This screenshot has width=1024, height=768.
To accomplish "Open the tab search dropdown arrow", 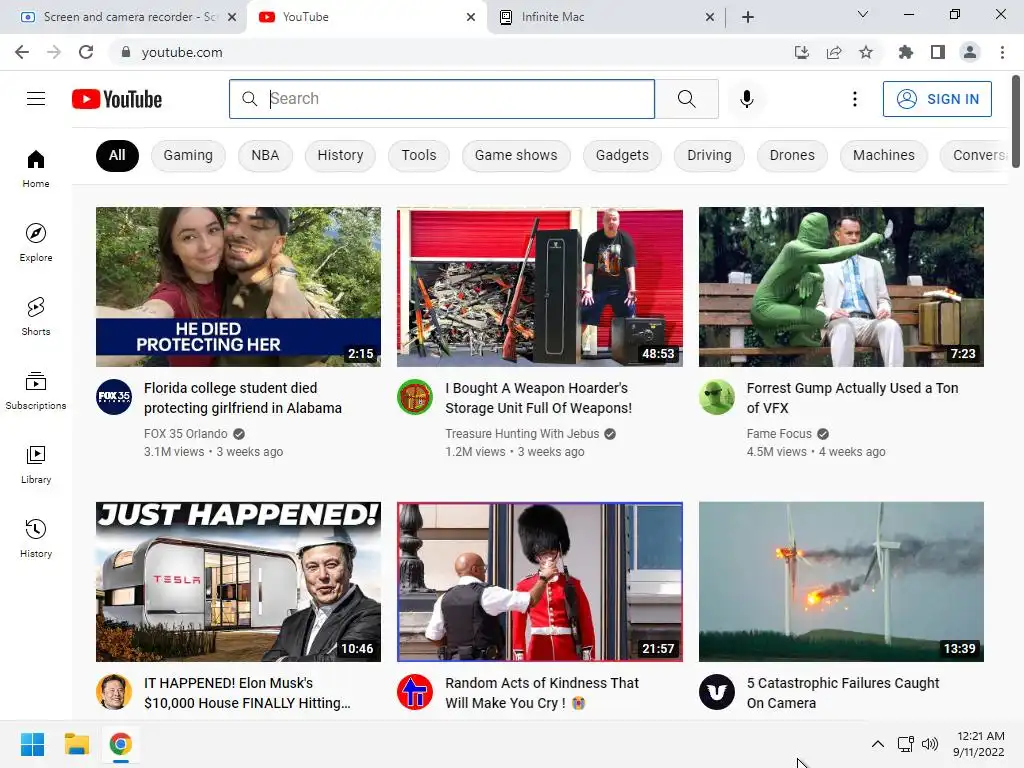I will pyautogui.click(x=862, y=14).
